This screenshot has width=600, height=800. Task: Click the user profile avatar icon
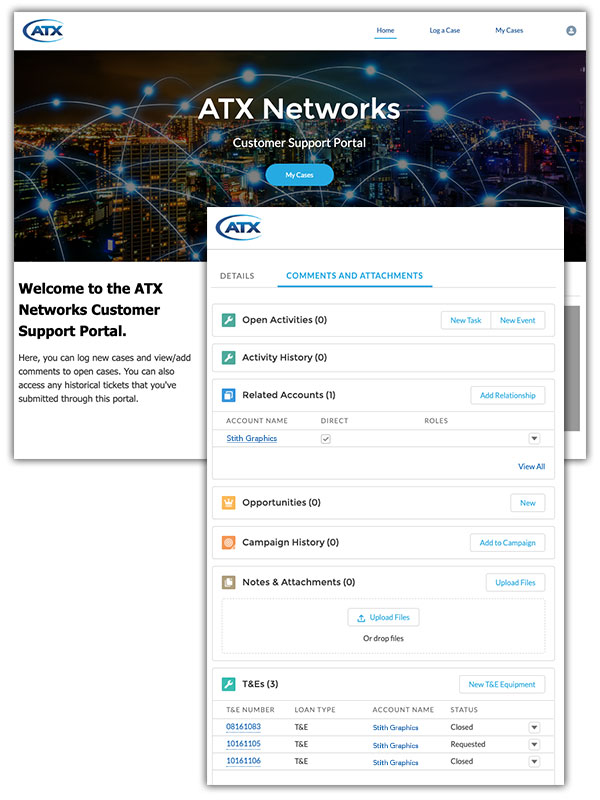click(x=571, y=31)
